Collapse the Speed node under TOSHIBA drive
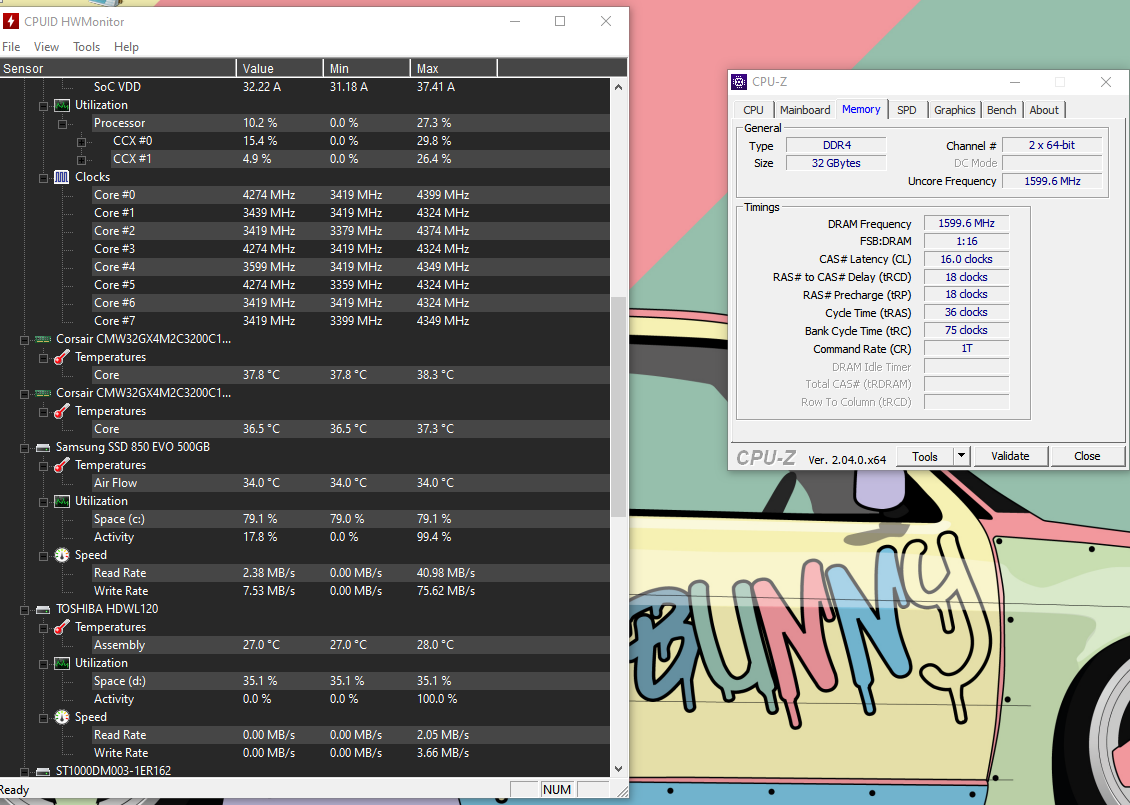The width and height of the screenshot is (1130, 805). 43,719
